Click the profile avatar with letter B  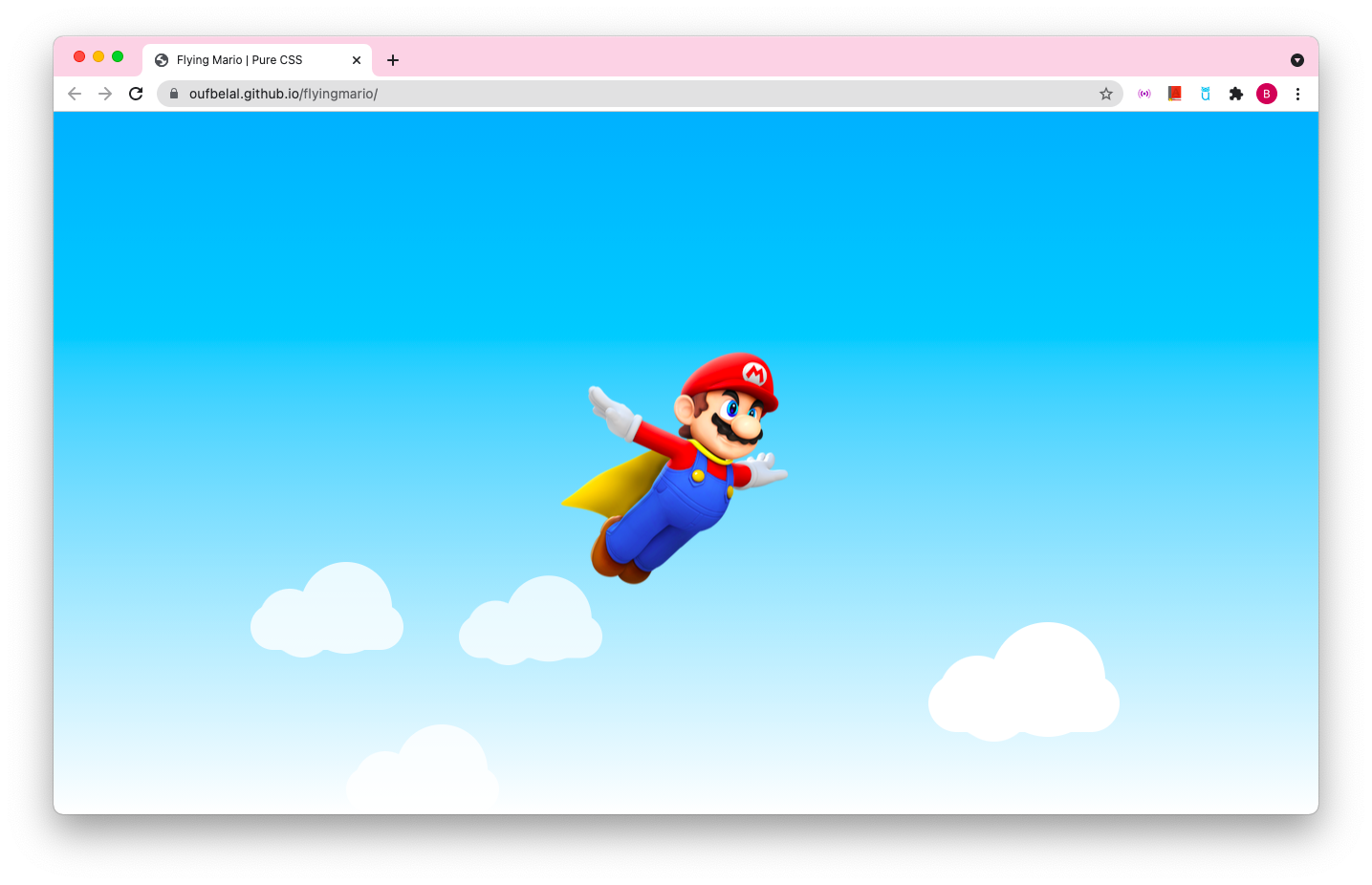[1267, 94]
